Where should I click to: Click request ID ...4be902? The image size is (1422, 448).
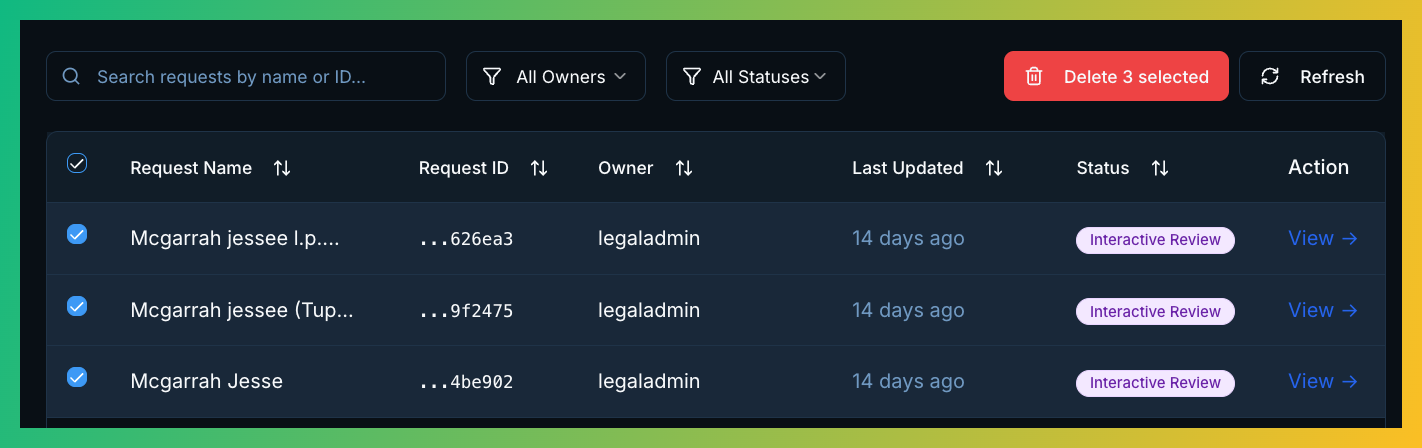466,382
